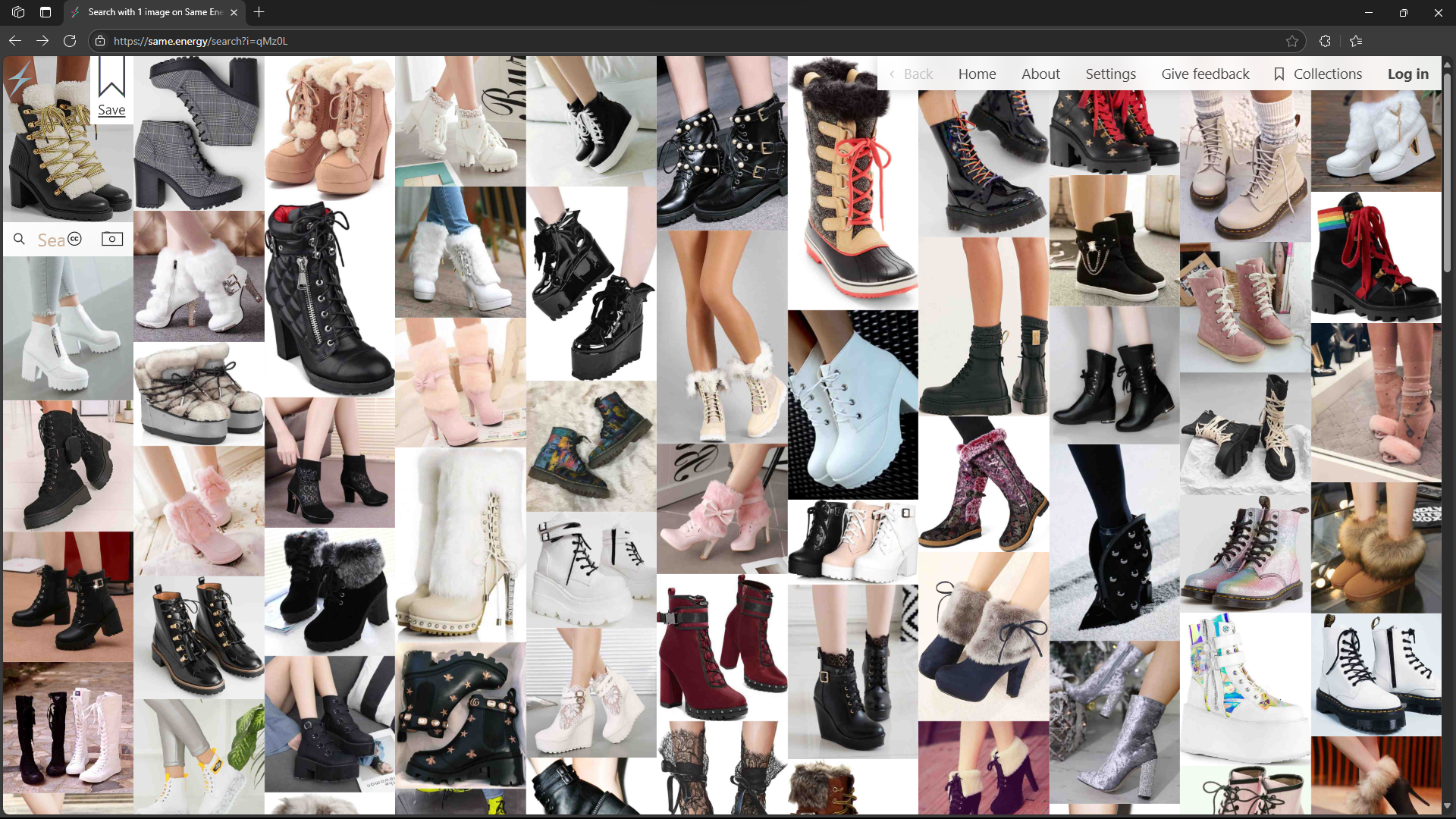Open the camera image upload icon
Image resolution: width=1456 pixels, height=819 pixels.
112,239
